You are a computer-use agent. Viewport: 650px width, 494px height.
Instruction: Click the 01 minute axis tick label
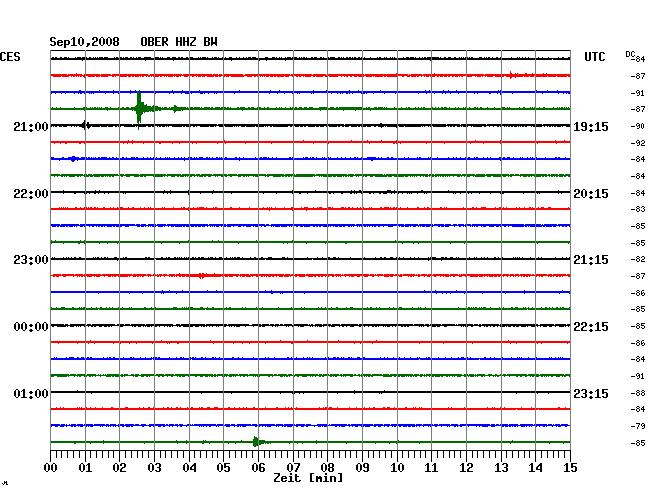[85, 467]
